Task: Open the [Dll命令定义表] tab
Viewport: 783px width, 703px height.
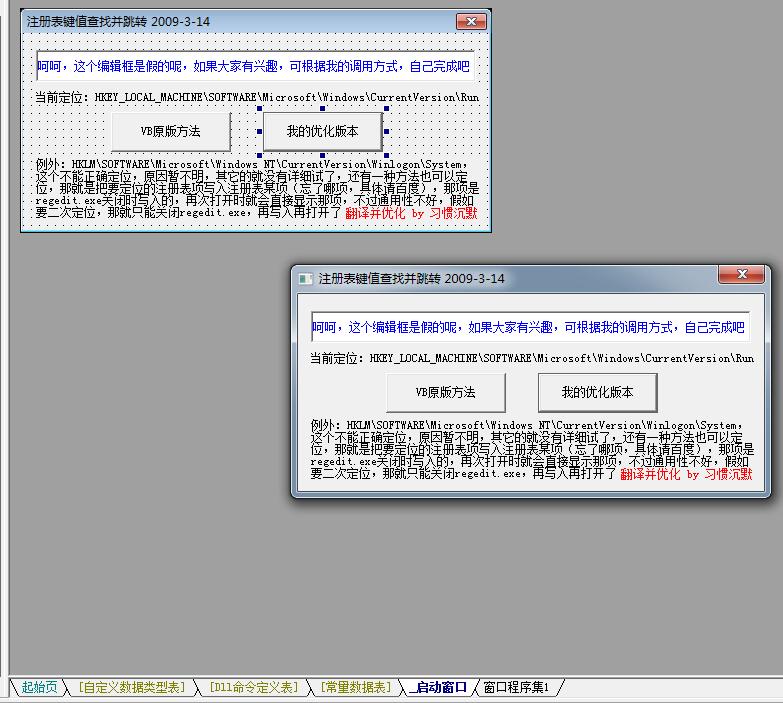Action: 253,687
